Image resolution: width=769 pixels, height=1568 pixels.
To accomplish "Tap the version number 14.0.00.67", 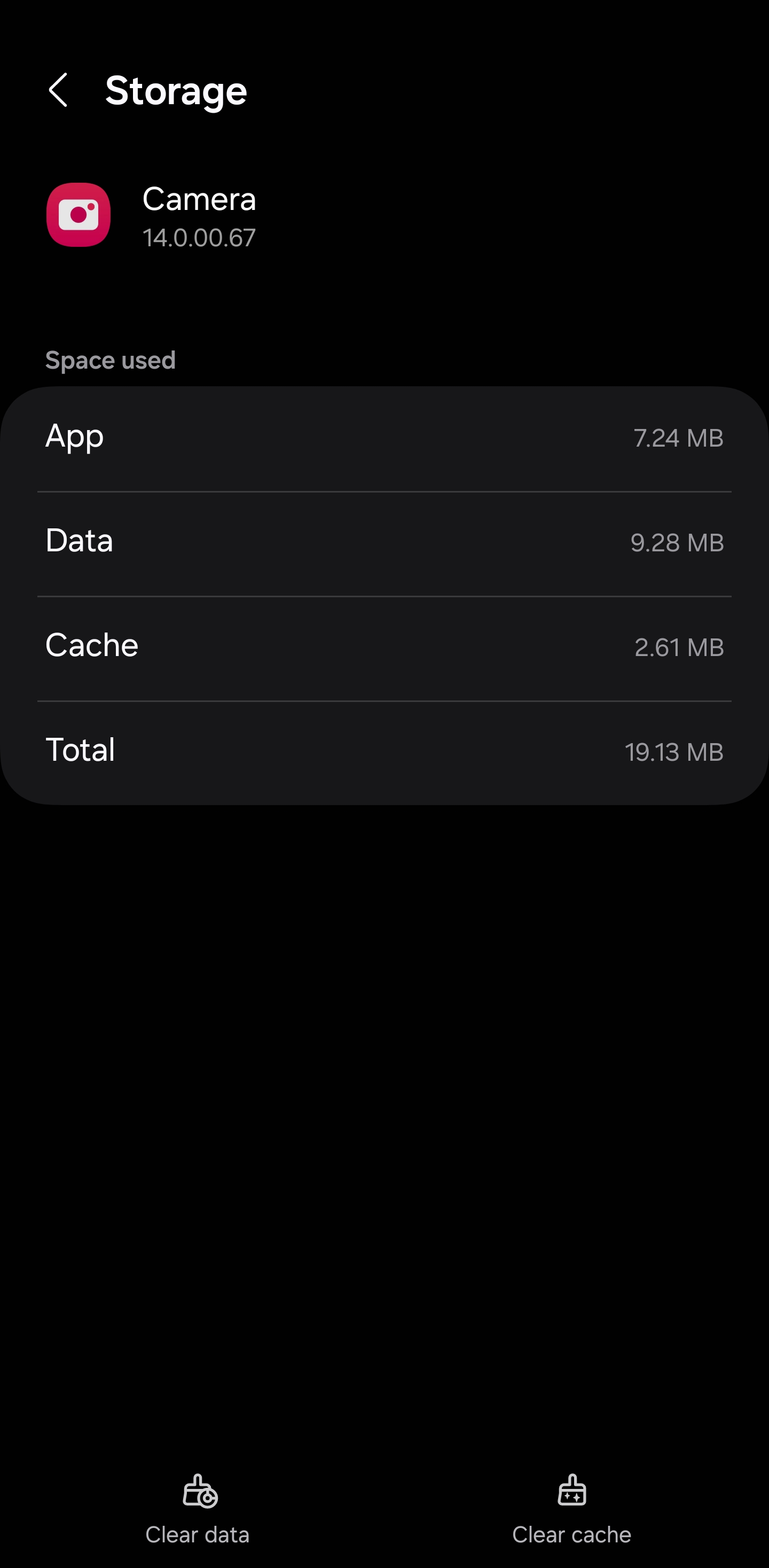I will tap(199, 238).
